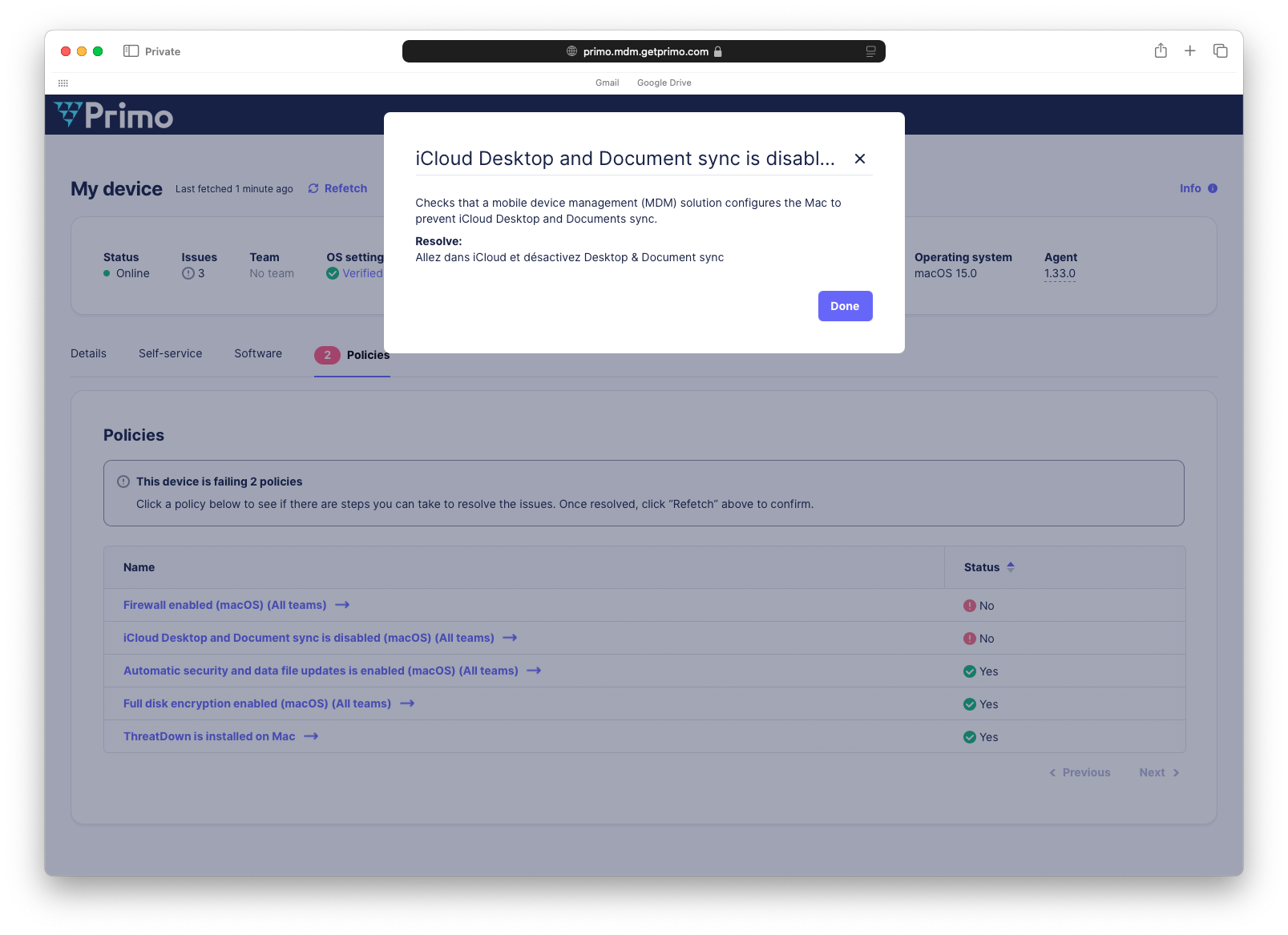This screenshot has width=1288, height=935.
Task: Click arrow icon next to Firewall enabled
Action: (x=342, y=605)
